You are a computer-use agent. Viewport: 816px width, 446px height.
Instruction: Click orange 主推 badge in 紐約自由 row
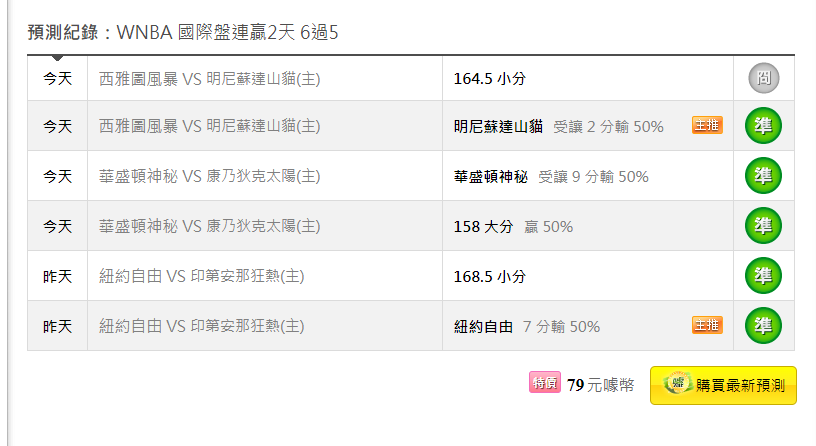[707, 325]
